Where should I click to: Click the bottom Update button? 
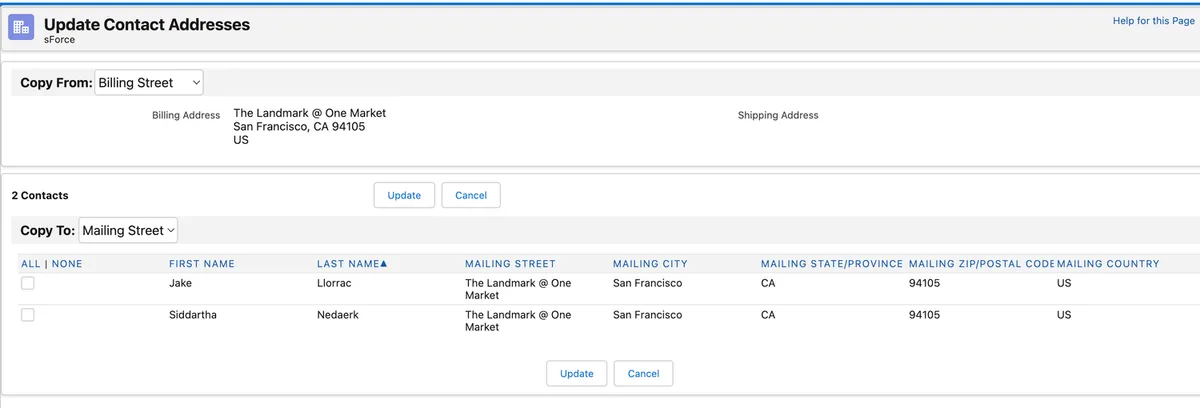point(577,373)
